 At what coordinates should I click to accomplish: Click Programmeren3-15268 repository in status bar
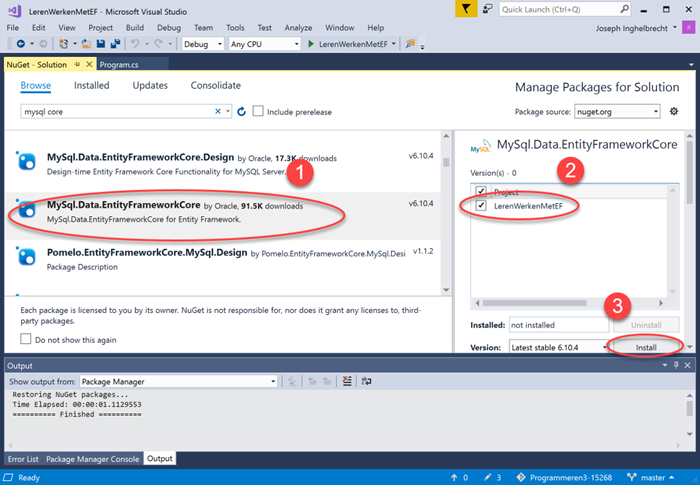tap(564, 477)
